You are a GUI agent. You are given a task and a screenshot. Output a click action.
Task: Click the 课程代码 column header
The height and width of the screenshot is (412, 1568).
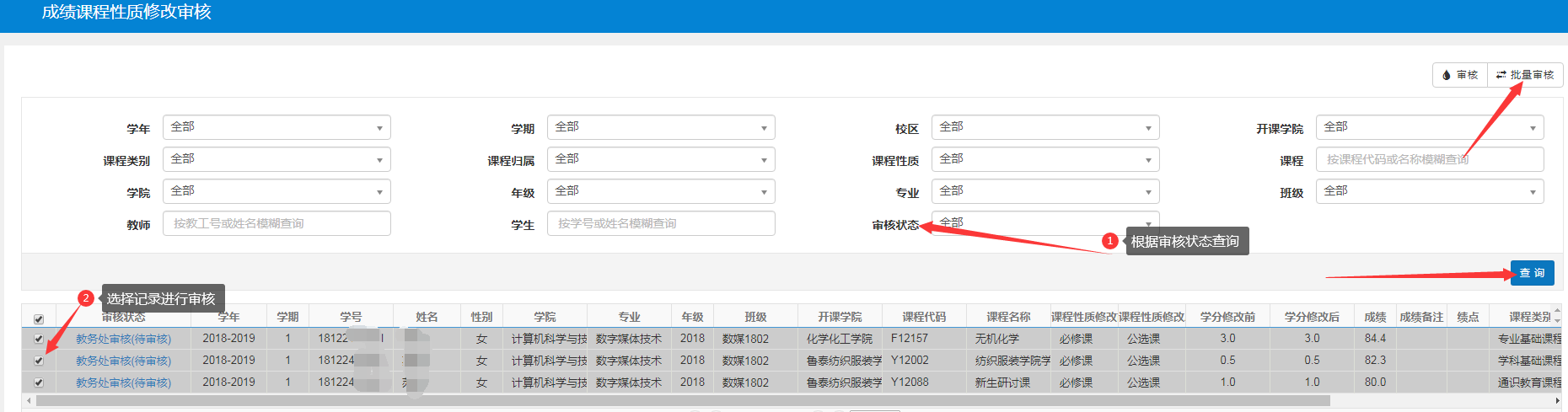(924, 317)
